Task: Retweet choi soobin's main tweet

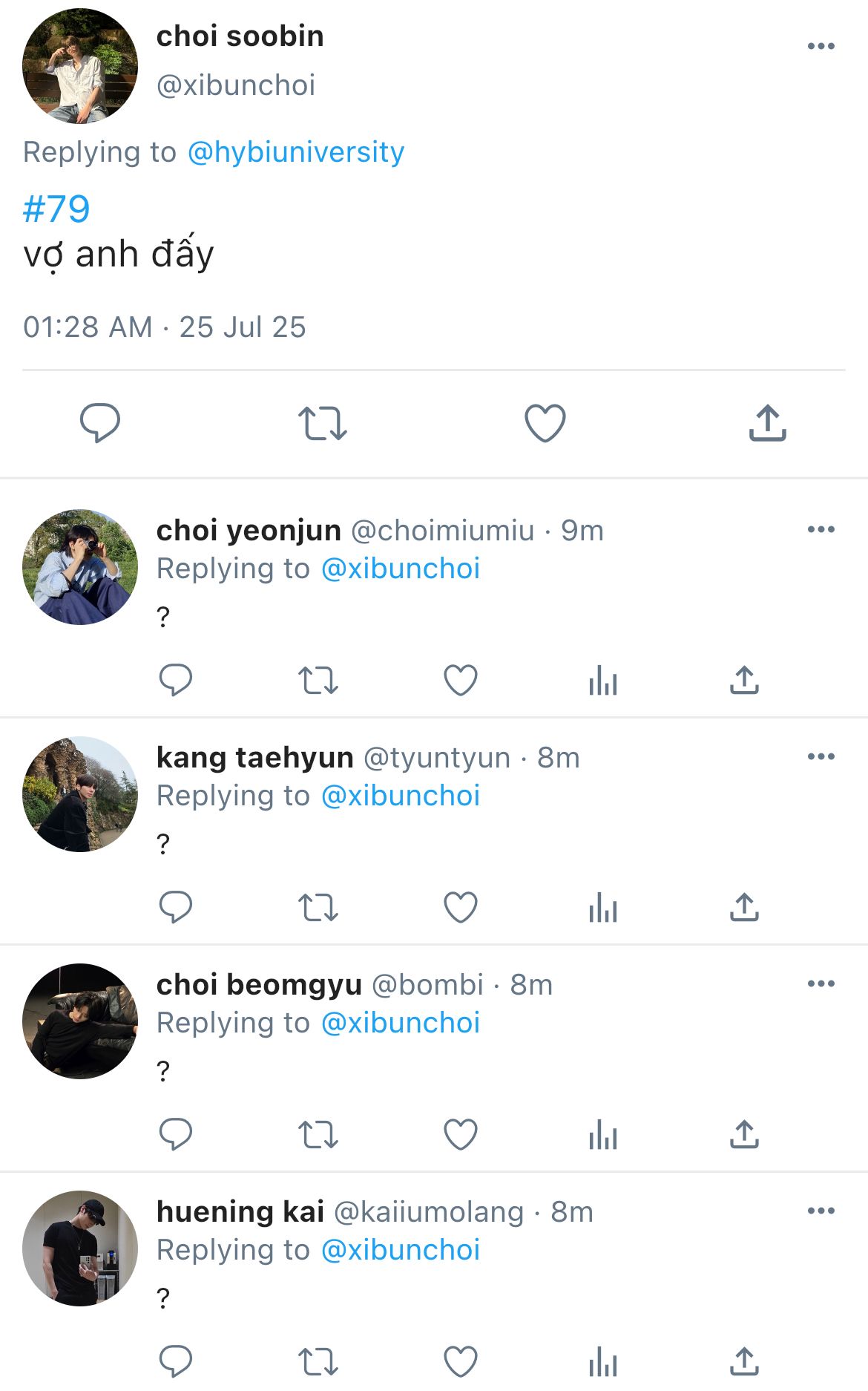Action: (322, 423)
